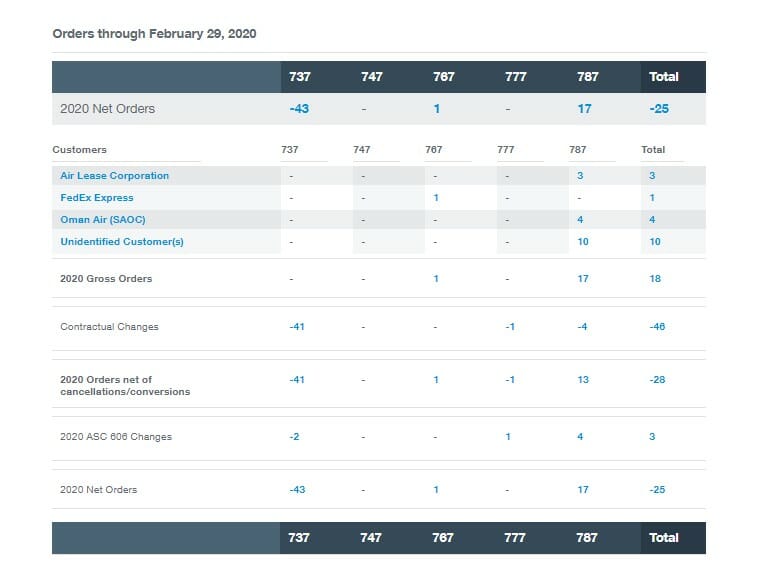This screenshot has width=758, height=568.
Task: Click -28 total in Orders net of cancellations row
Action: [x=657, y=380]
